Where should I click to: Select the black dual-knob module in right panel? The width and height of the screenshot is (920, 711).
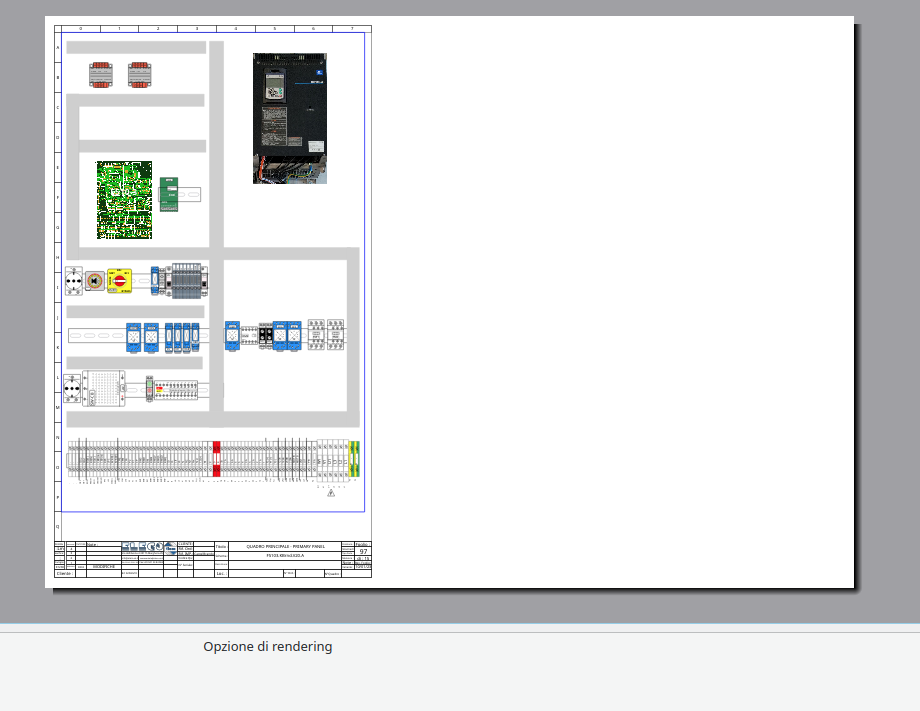click(x=266, y=334)
